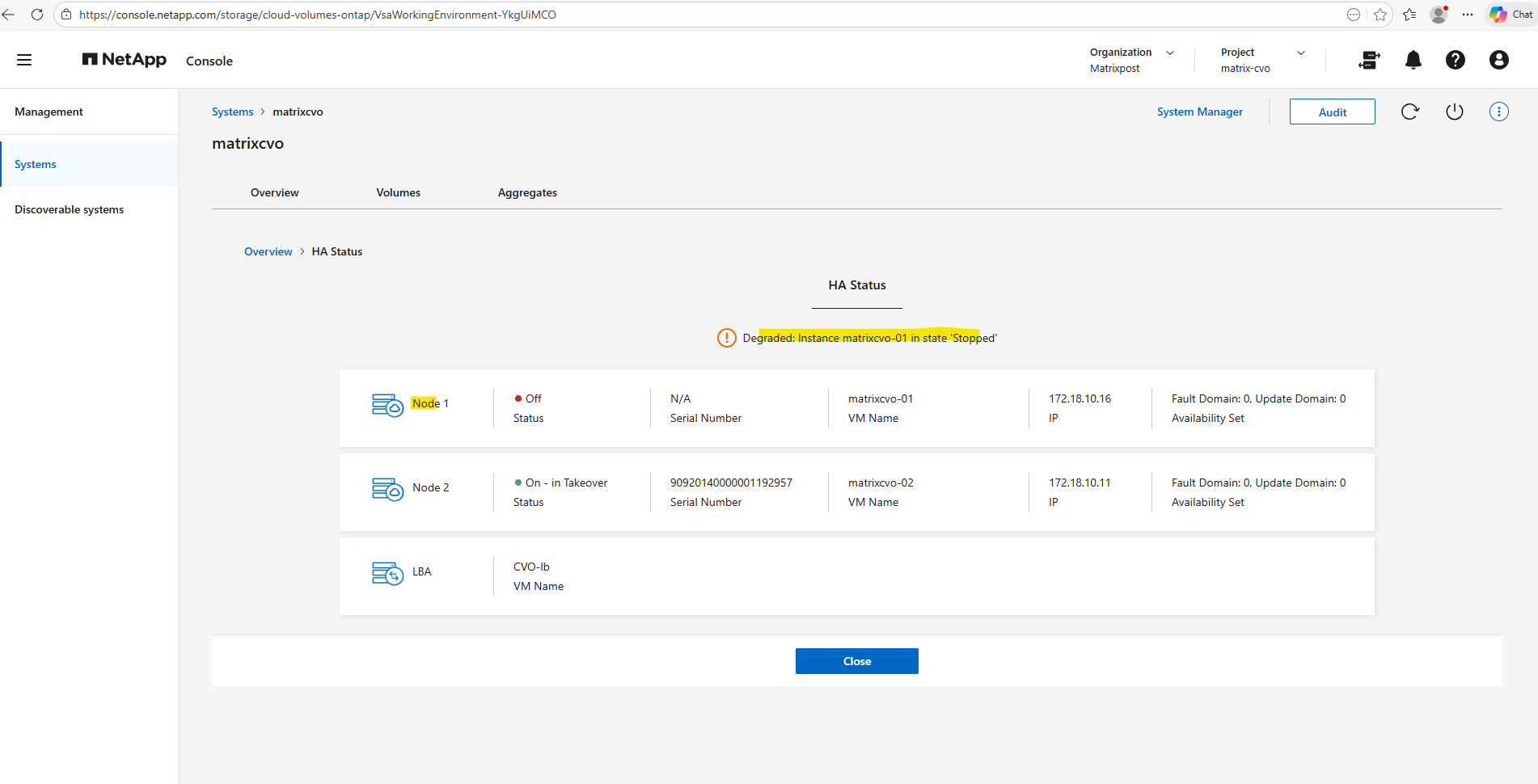Expand the Project matrix-cvo dropdown

click(1300, 53)
